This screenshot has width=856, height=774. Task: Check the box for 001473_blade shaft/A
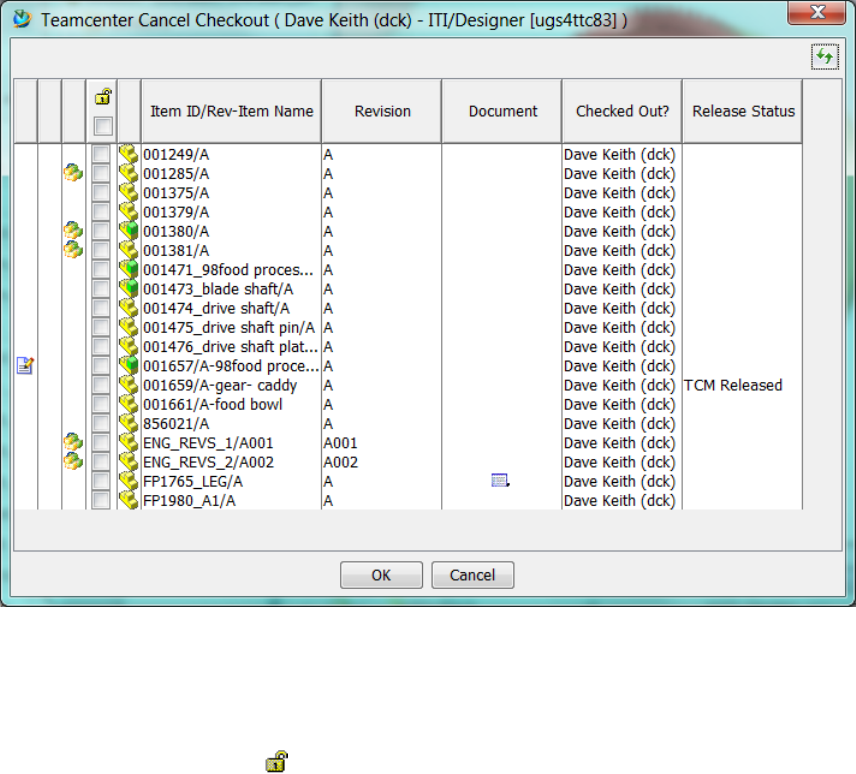coord(100,289)
